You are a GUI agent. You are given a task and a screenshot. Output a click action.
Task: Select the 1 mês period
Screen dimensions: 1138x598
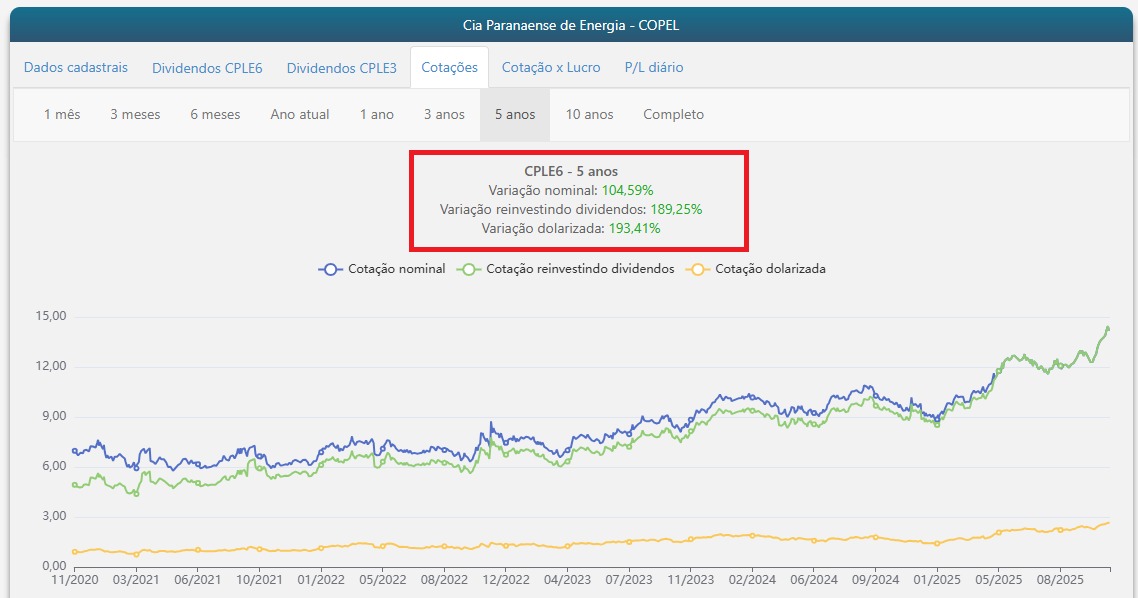(62, 115)
